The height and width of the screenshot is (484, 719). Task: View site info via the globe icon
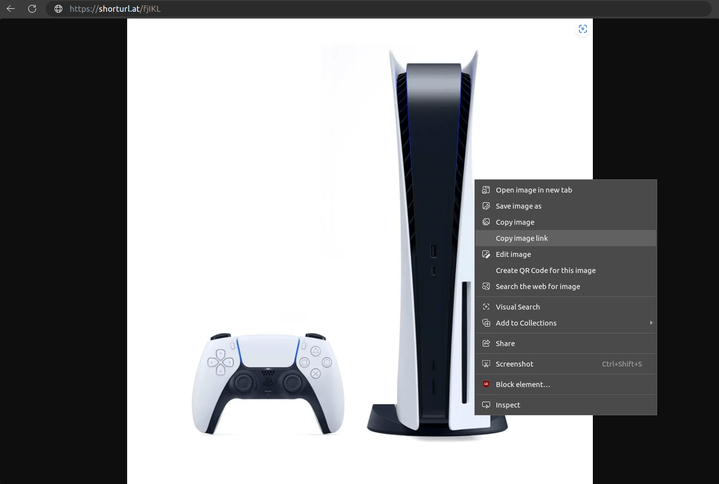coord(58,9)
